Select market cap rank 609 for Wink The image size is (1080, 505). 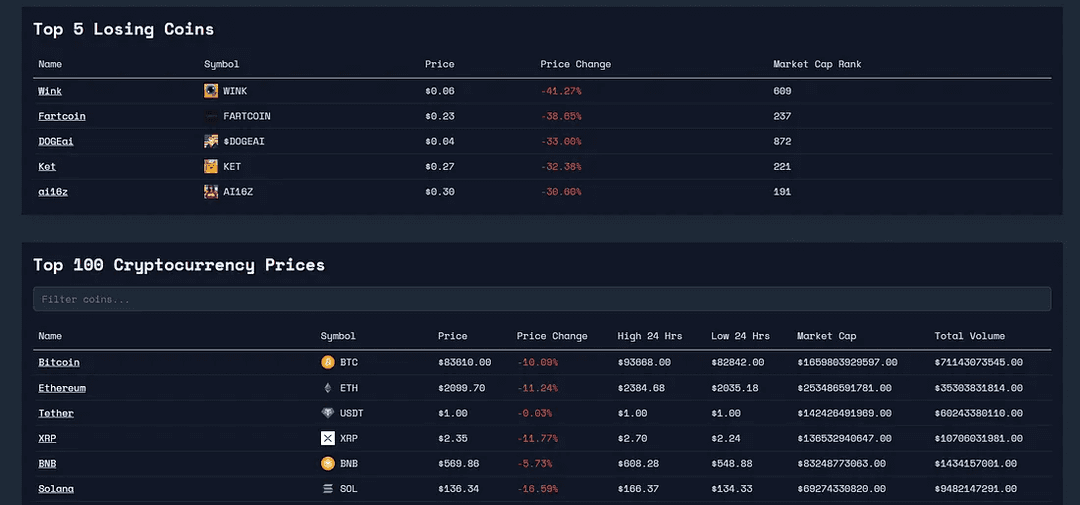pos(782,91)
